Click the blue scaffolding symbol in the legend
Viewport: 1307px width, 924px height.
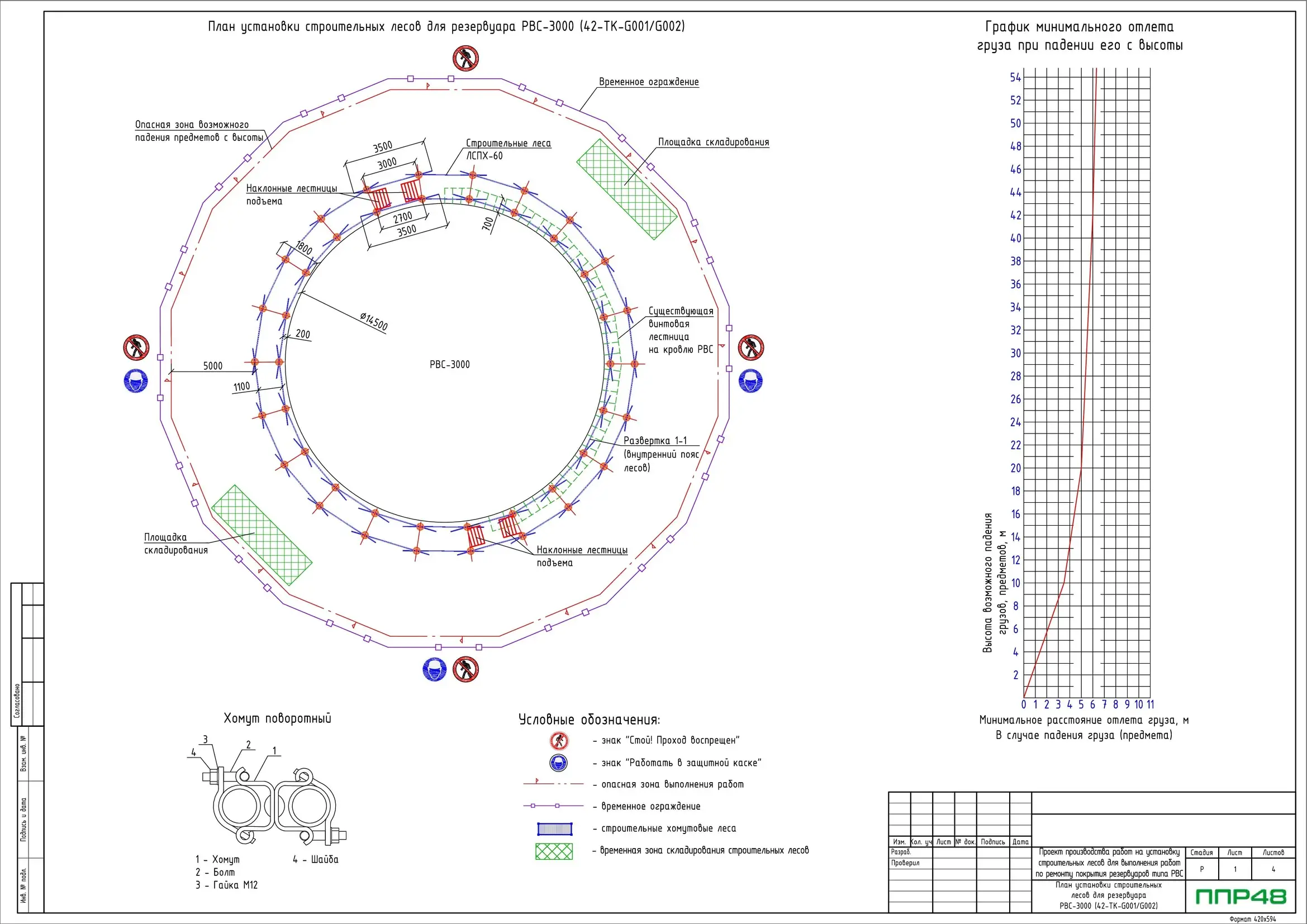(554, 828)
